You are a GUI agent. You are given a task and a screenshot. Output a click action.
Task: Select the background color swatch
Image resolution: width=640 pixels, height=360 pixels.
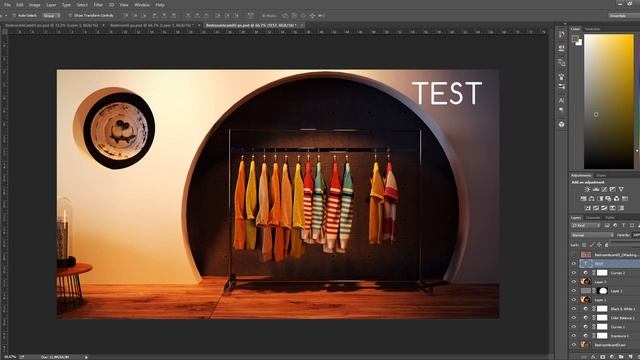[x=579, y=42]
